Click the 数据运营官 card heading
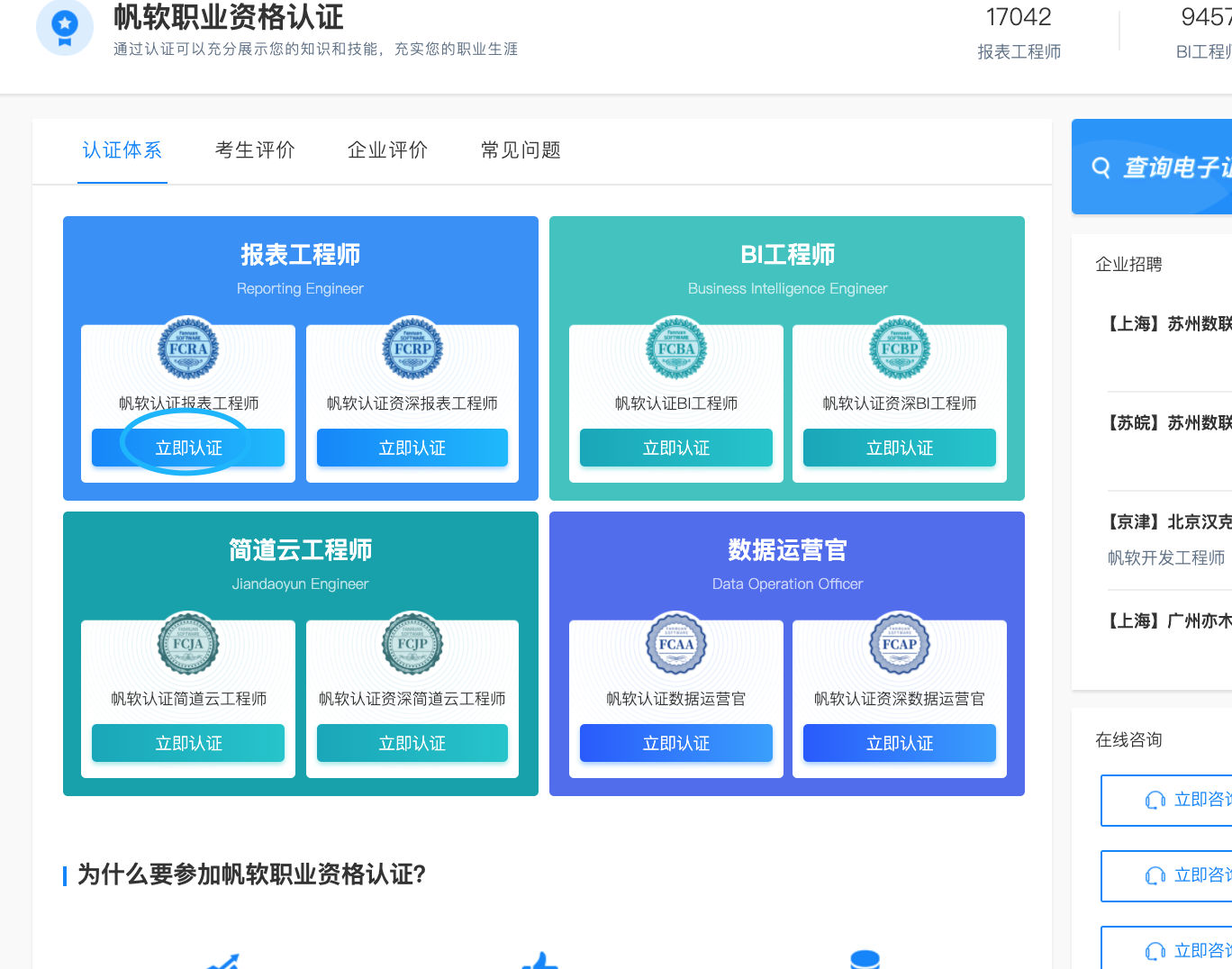Image resolution: width=1232 pixels, height=969 pixels. pos(788,550)
